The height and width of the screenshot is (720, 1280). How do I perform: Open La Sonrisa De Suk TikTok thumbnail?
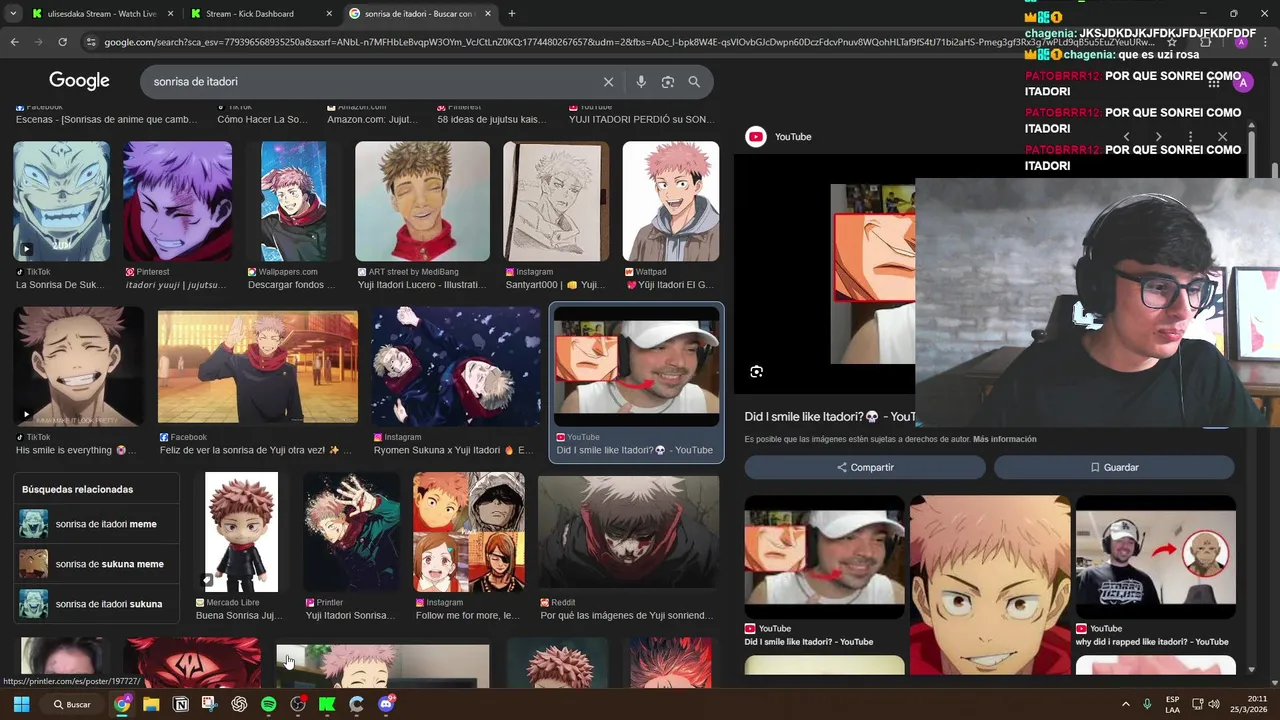[x=61, y=201]
